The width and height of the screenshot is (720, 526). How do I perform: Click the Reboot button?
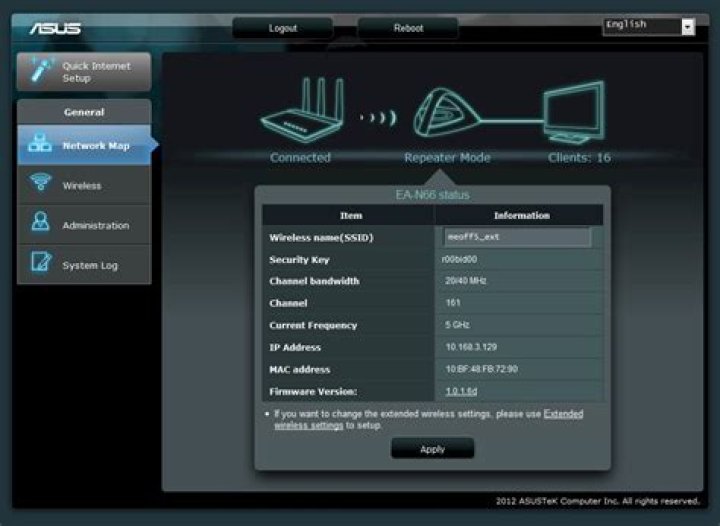point(408,28)
